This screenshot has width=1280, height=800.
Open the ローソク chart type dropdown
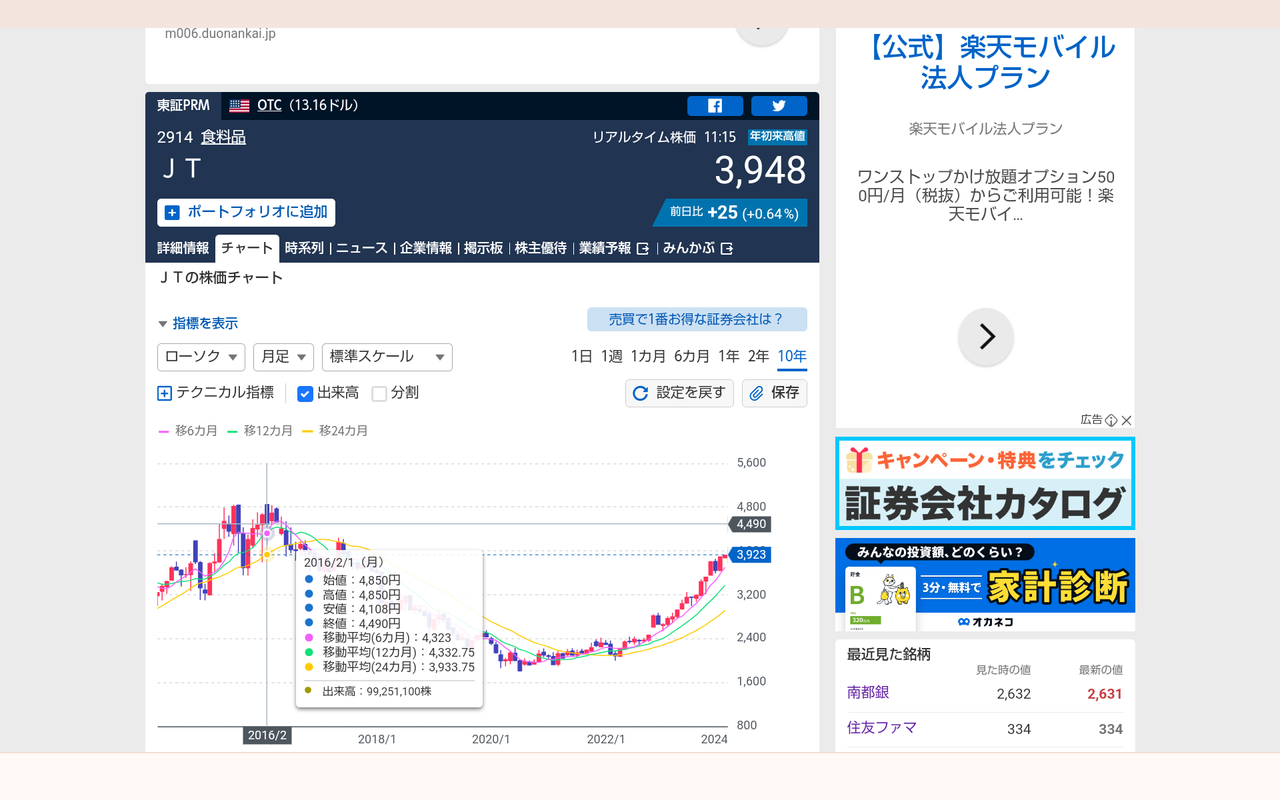point(201,357)
